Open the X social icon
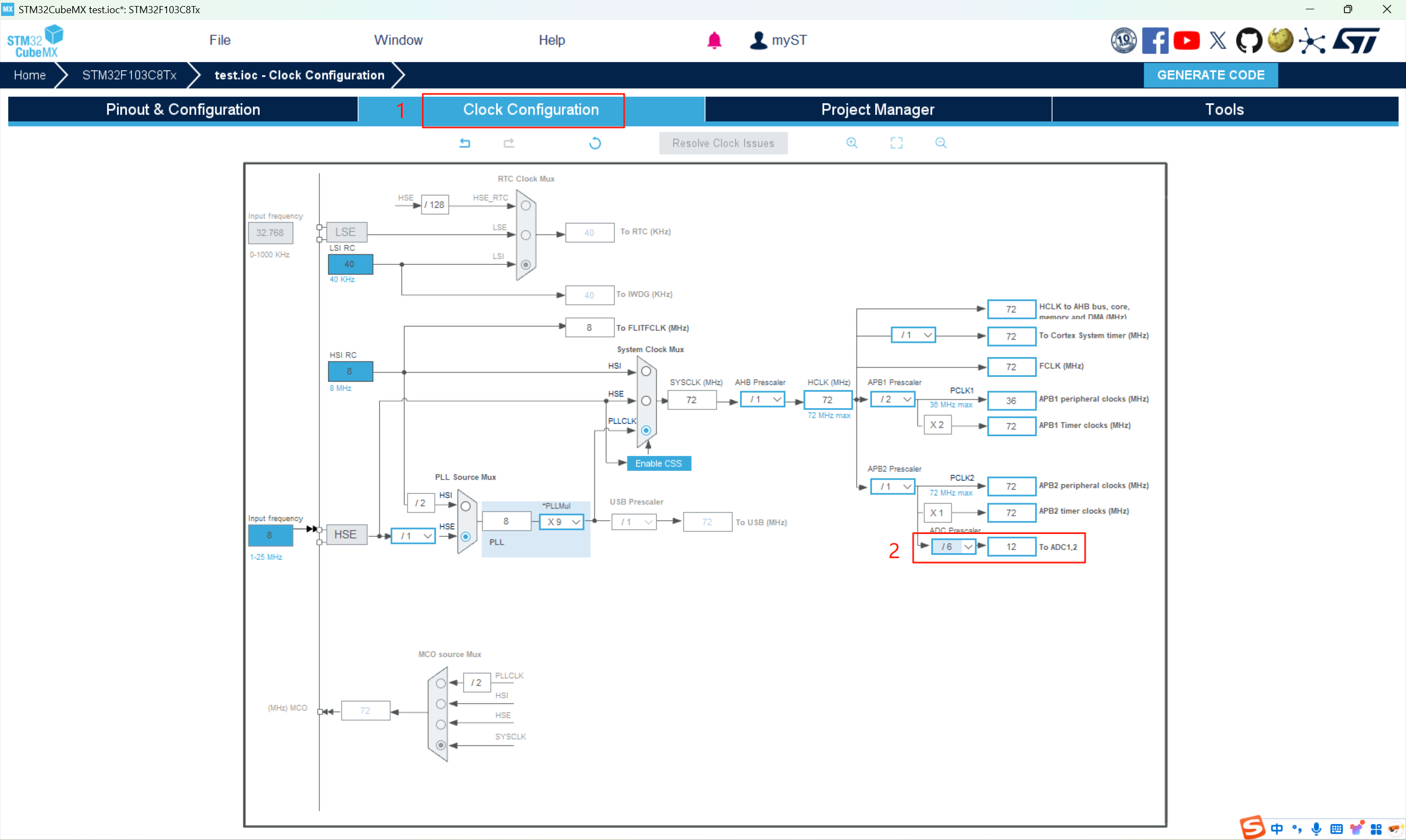Viewport: 1406px width, 840px height. (x=1218, y=40)
